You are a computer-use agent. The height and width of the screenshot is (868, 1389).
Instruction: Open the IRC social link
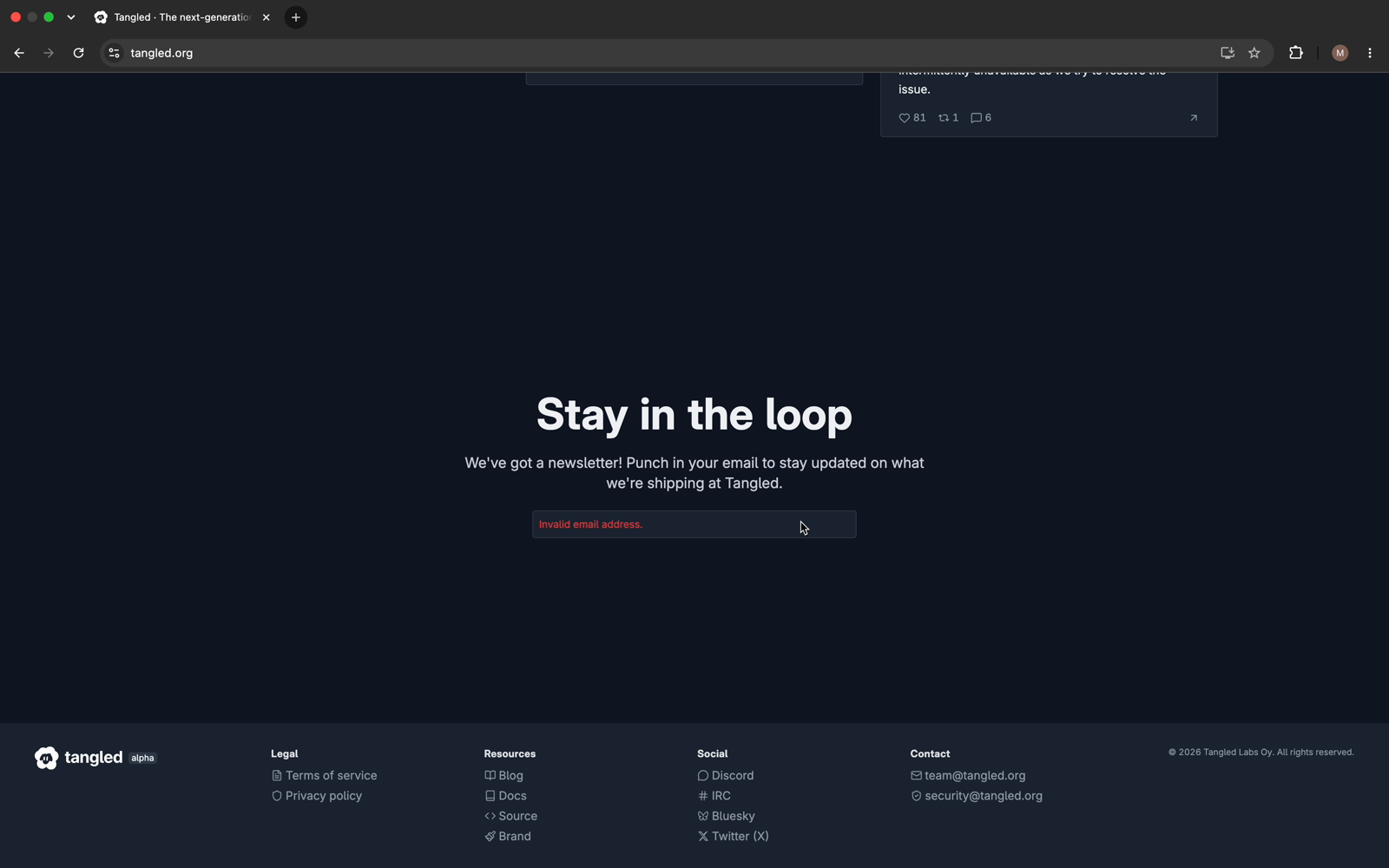(x=714, y=796)
